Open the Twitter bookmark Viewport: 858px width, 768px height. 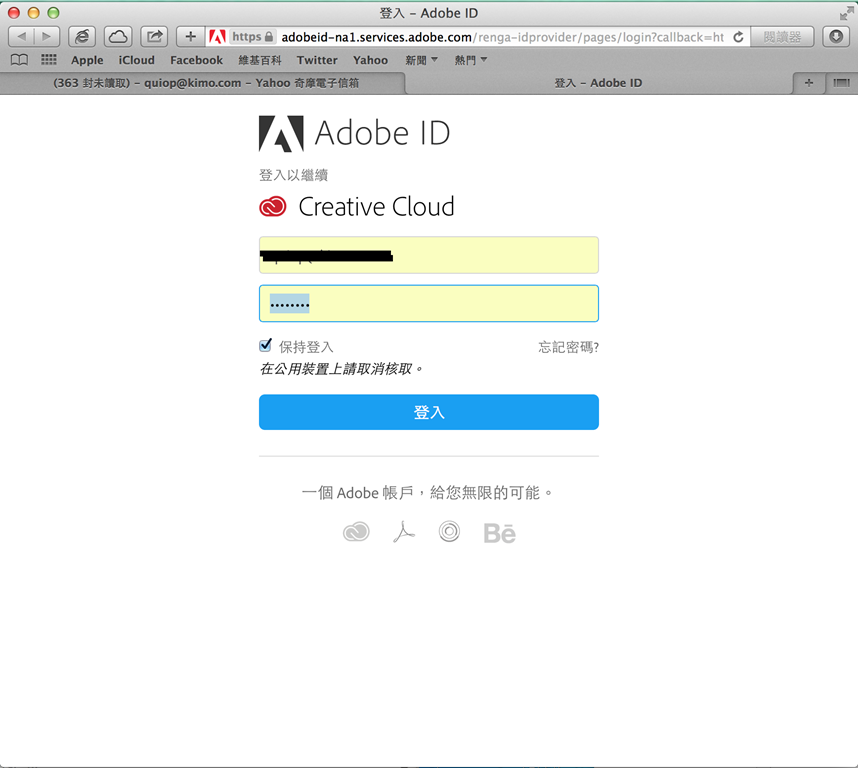[x=317, y=60]
